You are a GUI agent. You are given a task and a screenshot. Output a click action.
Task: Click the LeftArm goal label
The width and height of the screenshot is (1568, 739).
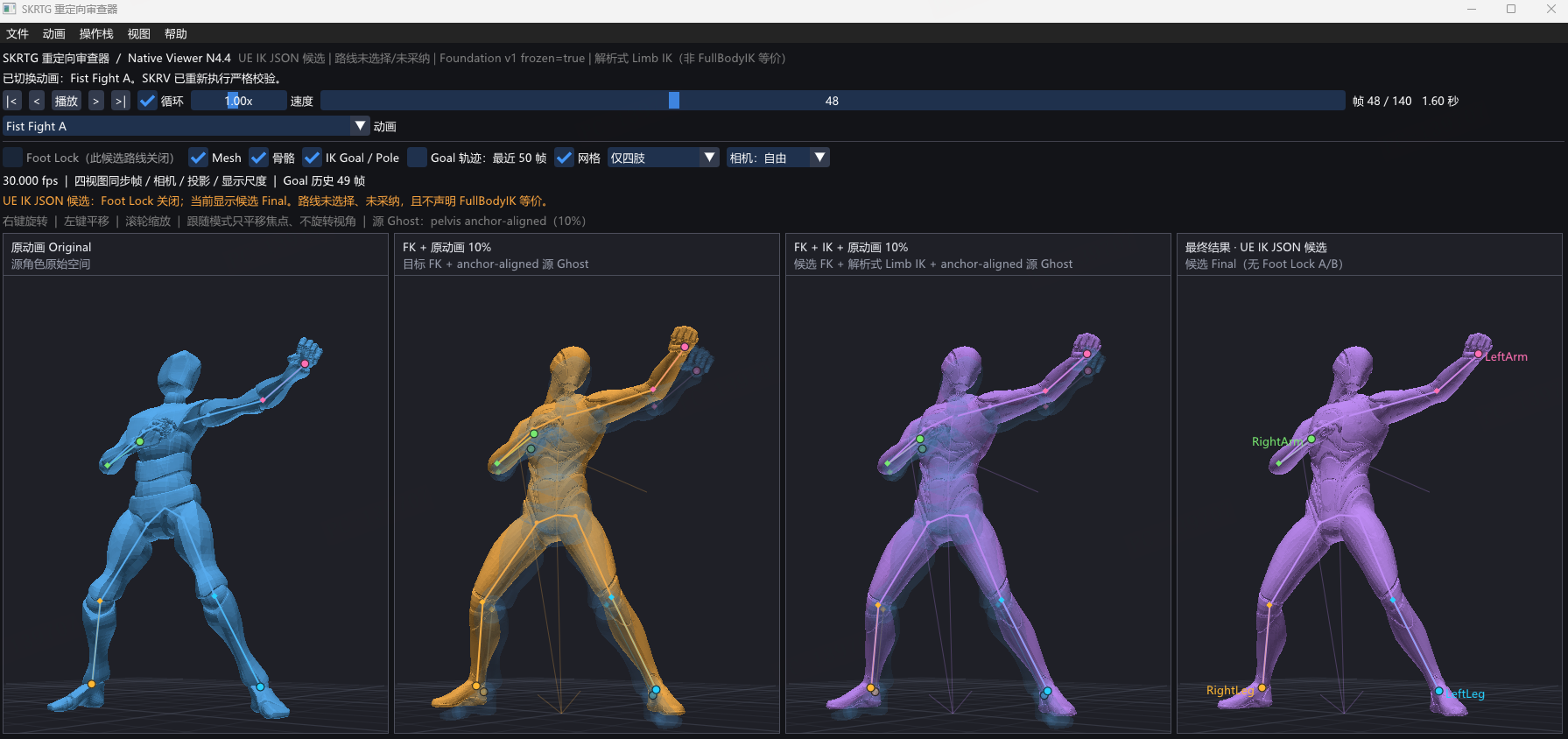pyautogui.click(x=1506, y=356)
